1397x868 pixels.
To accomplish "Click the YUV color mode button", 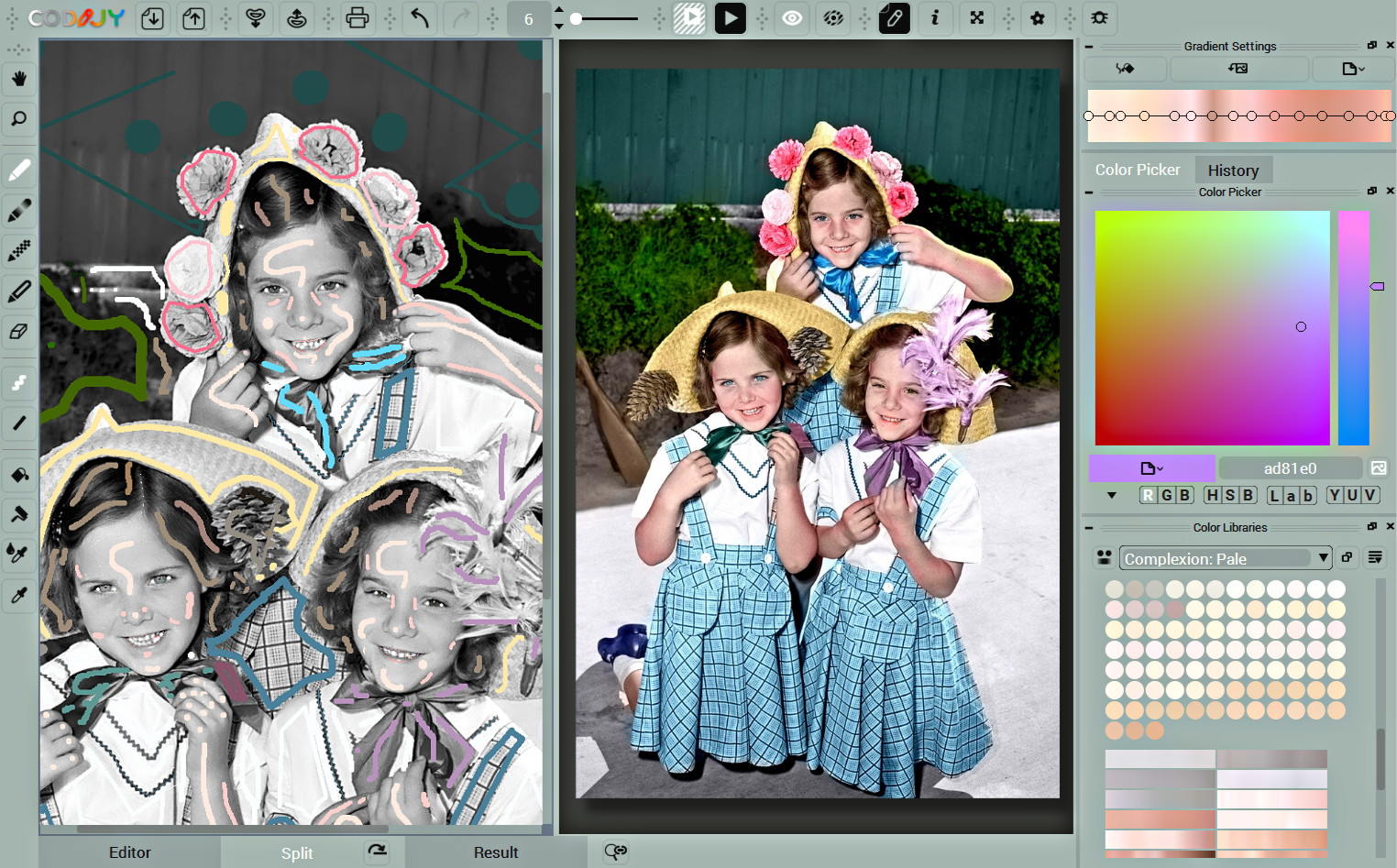I will coord(1352,494).
